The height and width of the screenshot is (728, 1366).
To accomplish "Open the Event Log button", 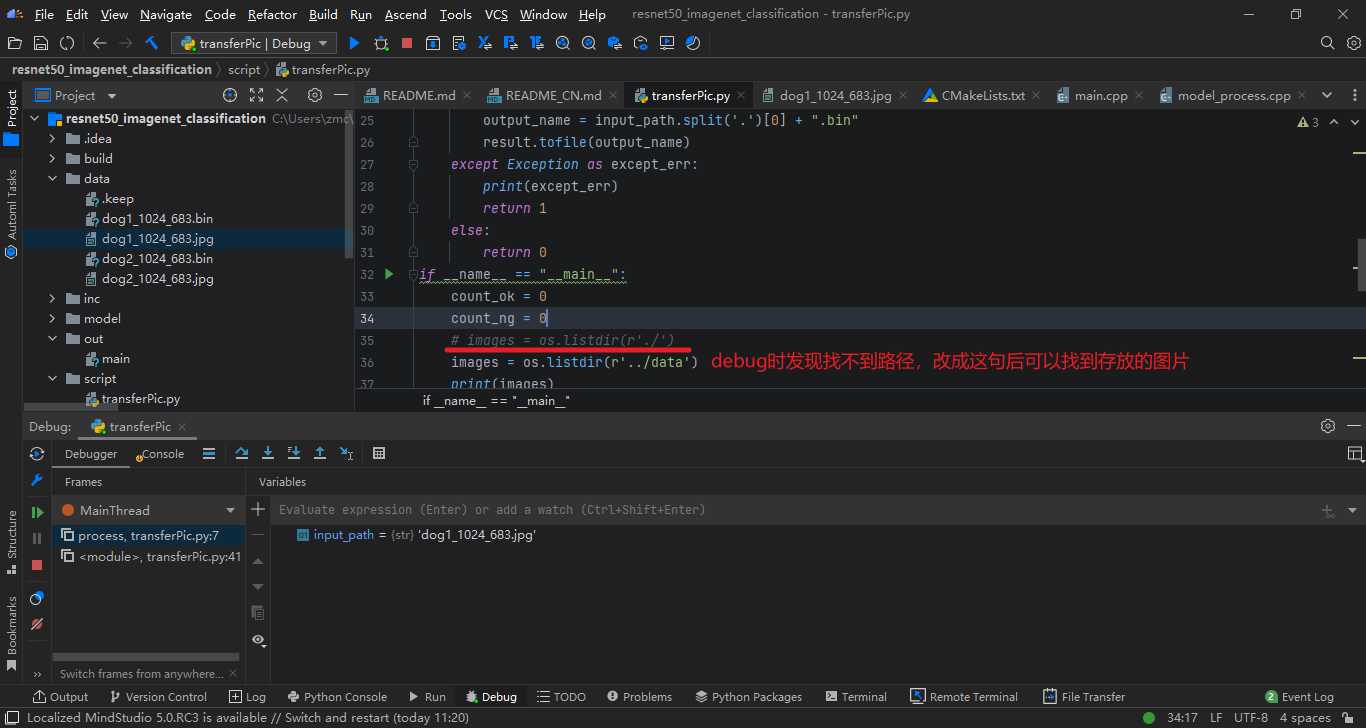I will click(1299, 697).
